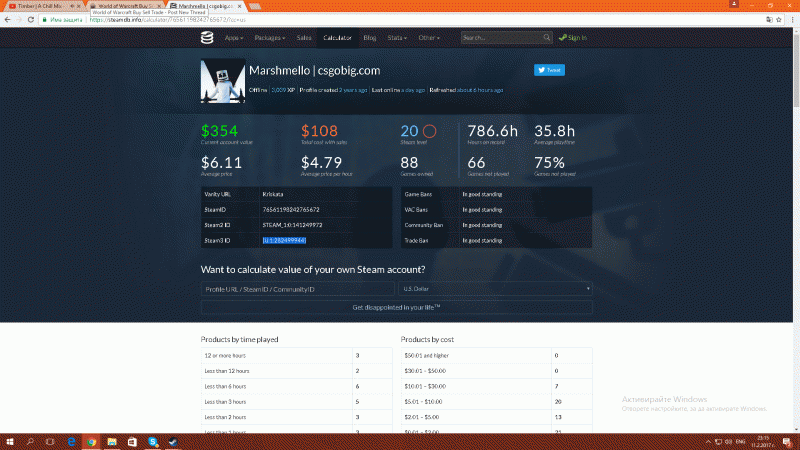Click the SteamDB stacked-disks logo
Viewport: 800px width, 450px height.
(207, 37)
